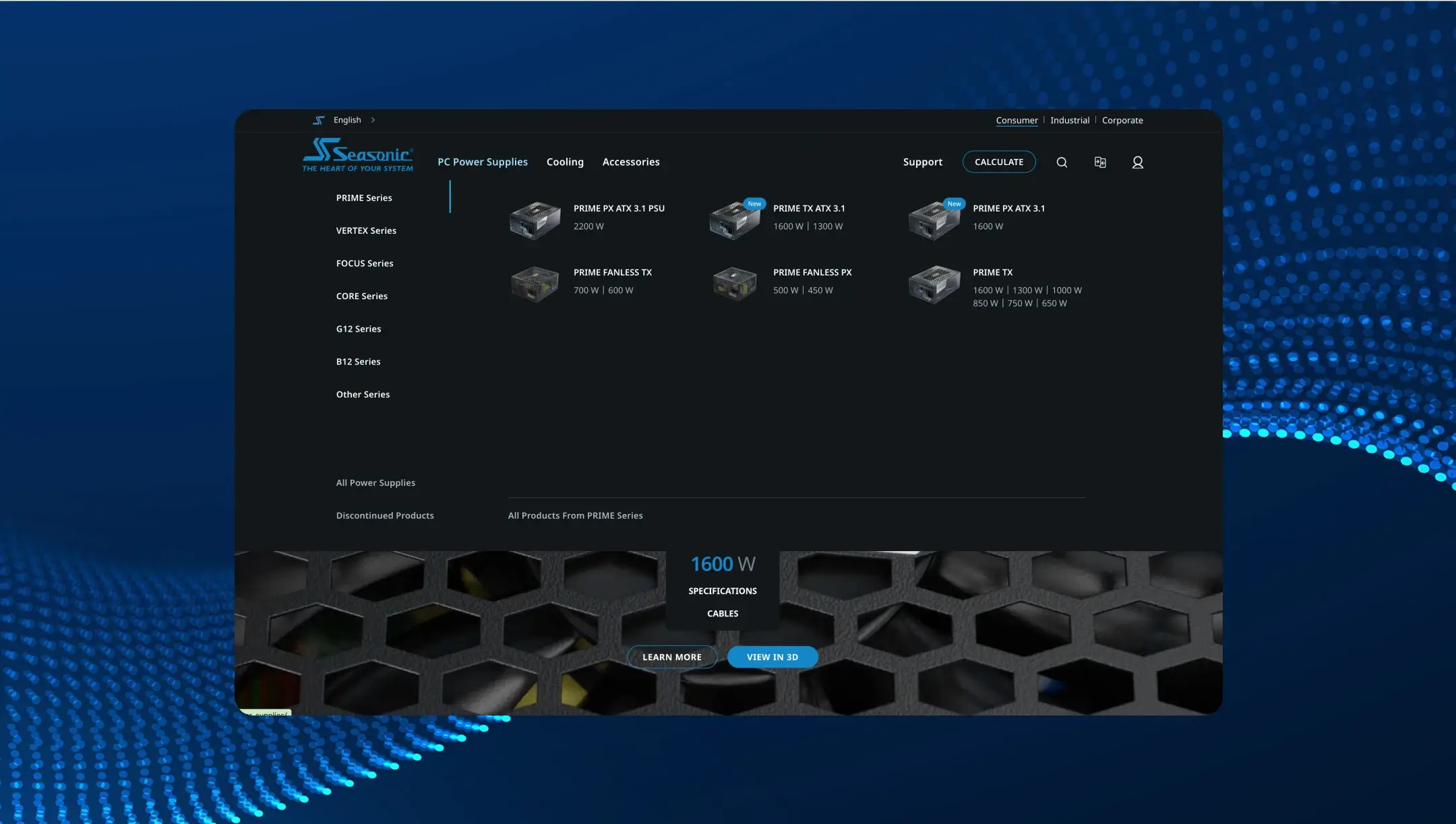Expand the English language chevron
Image resolution: width=1456 pixels, height=824 pixels.
[x=373, y=120]
